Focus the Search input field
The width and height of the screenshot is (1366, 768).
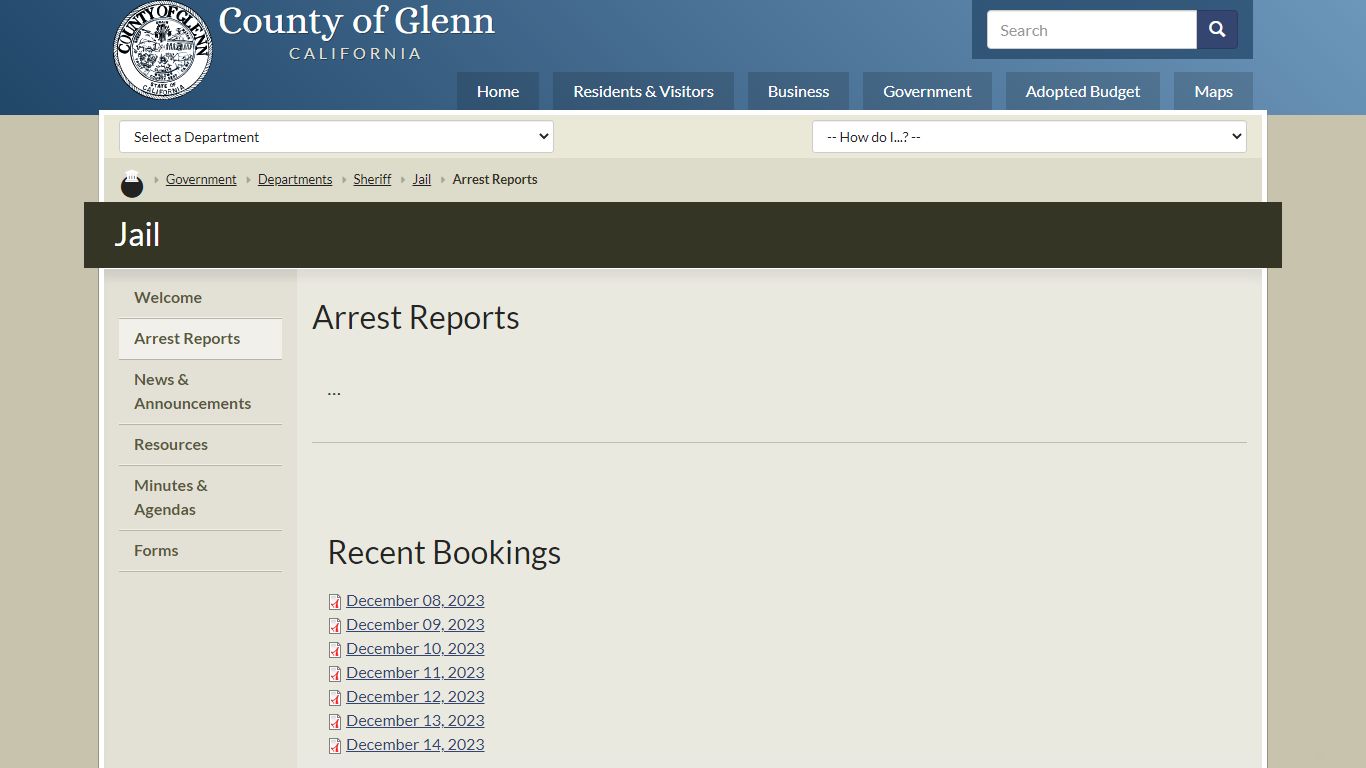(x=1092, y=30)
